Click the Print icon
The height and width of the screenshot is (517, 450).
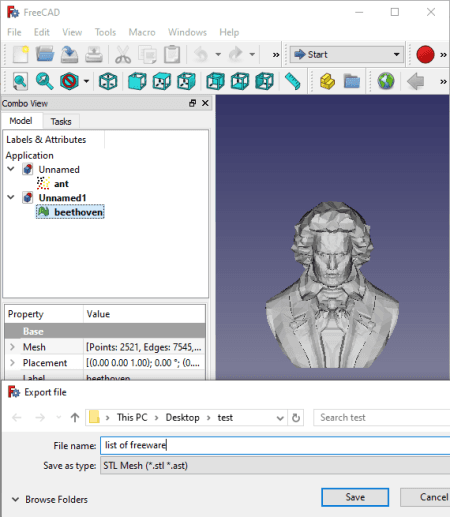click(x=94, y=54)
